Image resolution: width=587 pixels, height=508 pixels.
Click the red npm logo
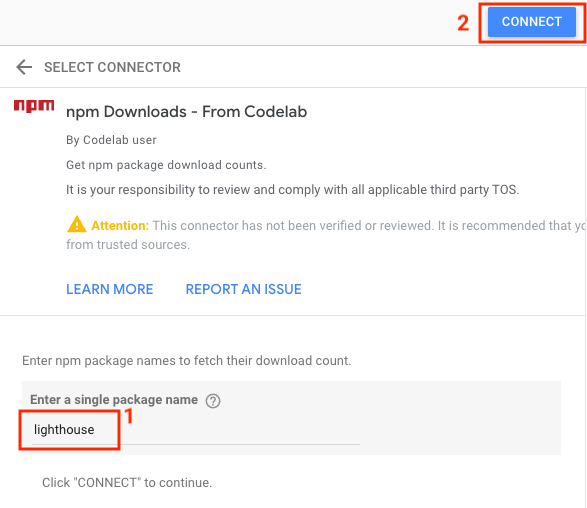point(34,106)
